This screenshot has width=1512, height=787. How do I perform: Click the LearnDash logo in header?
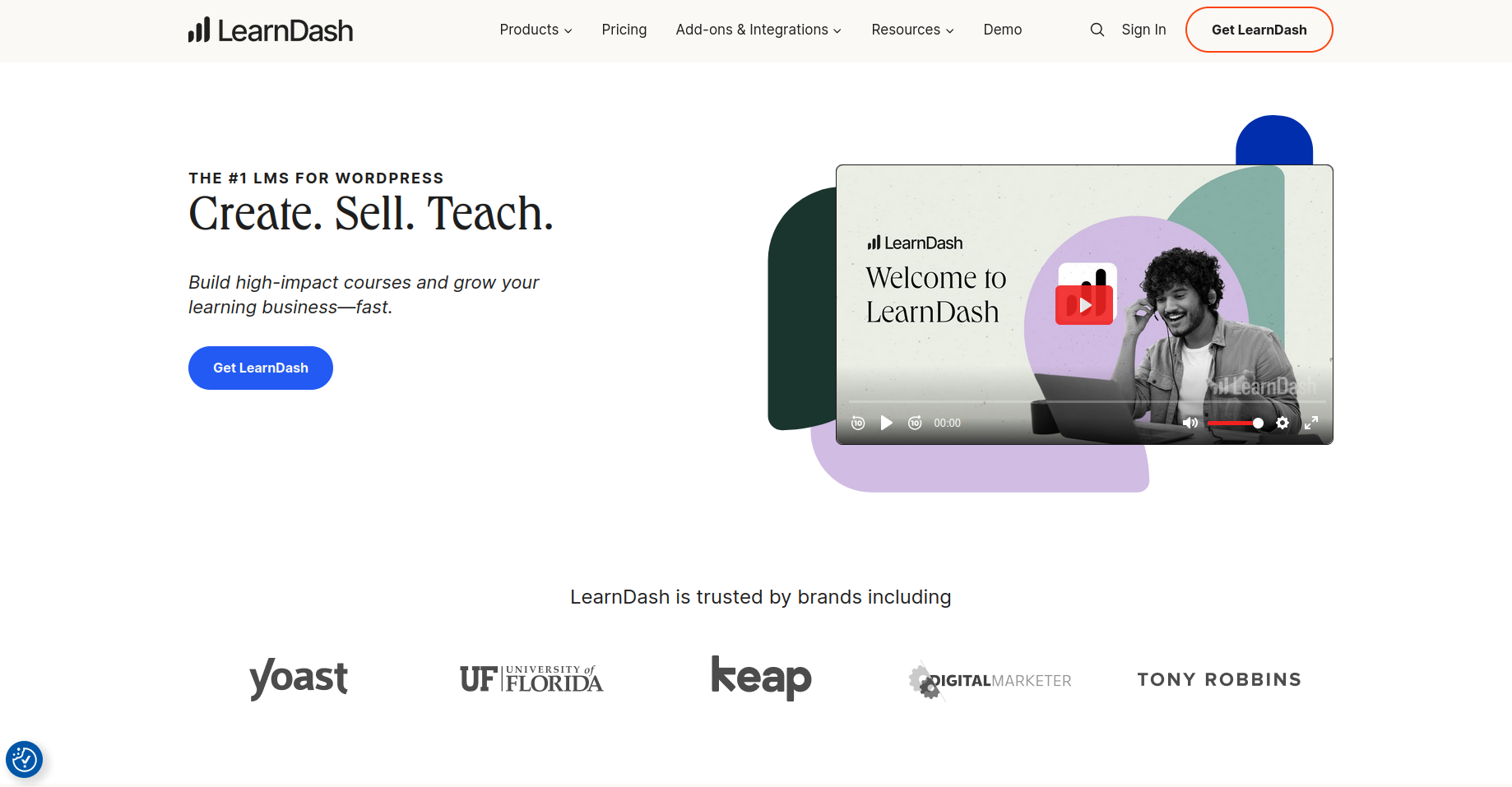(x=271, y=30)
